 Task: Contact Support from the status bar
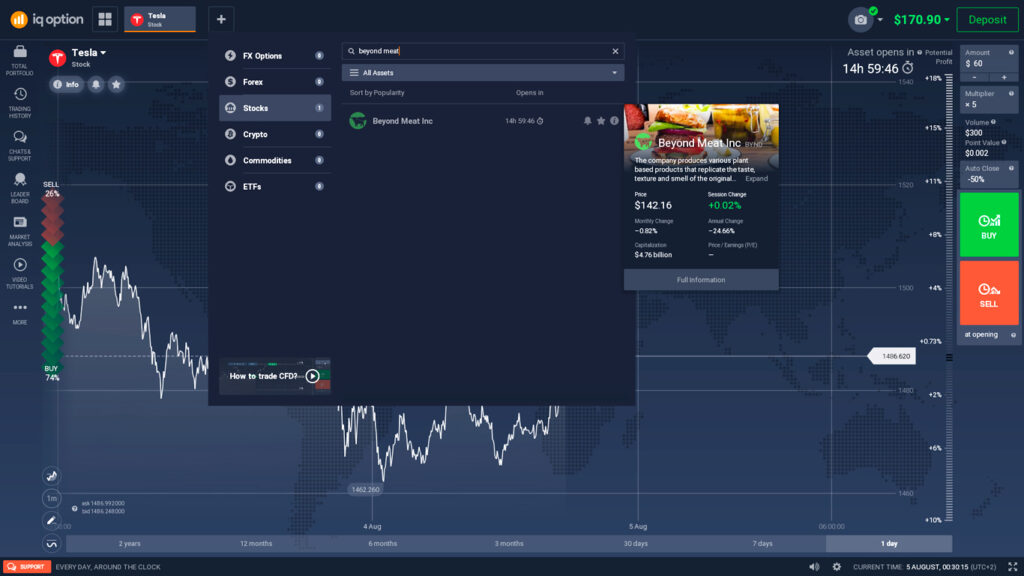coord(27,567)
